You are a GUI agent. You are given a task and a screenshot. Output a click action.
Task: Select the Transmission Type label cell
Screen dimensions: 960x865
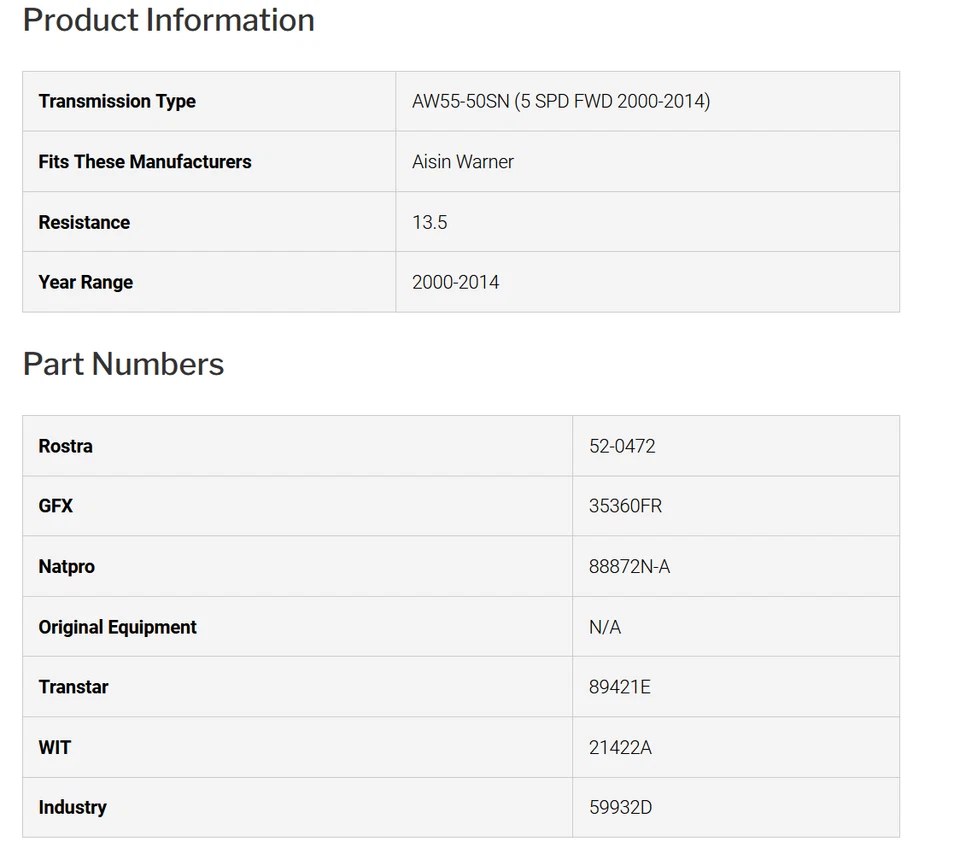tap(117, 101)
